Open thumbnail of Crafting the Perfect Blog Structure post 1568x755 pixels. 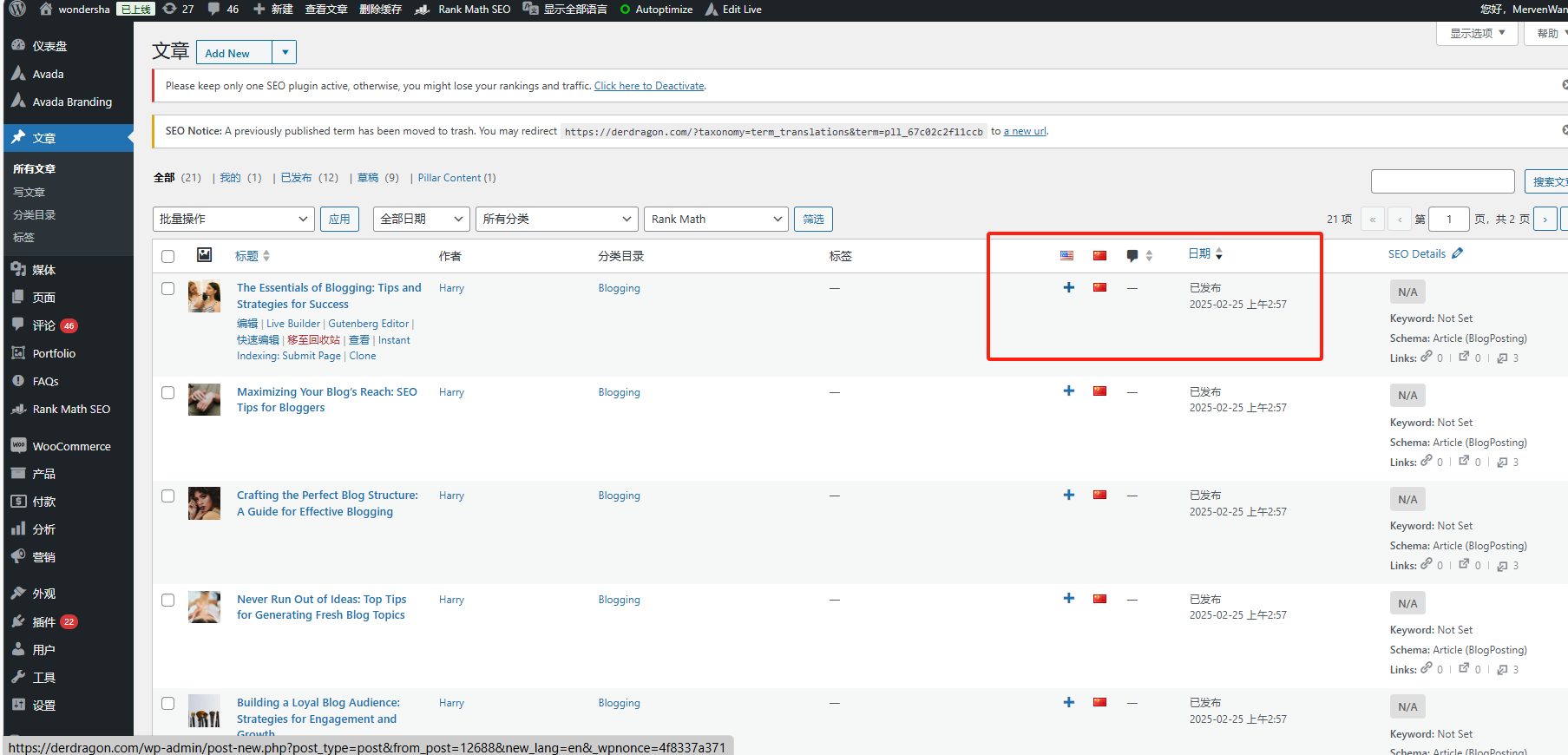[204, 503]
